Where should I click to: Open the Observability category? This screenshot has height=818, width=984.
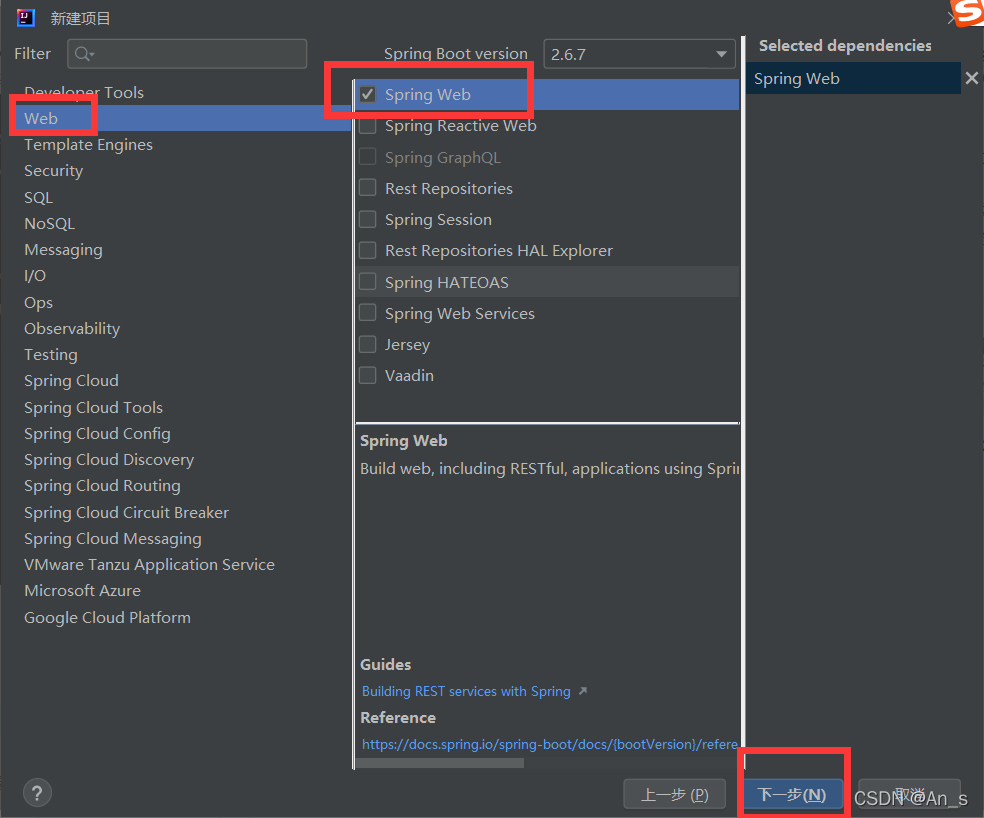[72, 328]
